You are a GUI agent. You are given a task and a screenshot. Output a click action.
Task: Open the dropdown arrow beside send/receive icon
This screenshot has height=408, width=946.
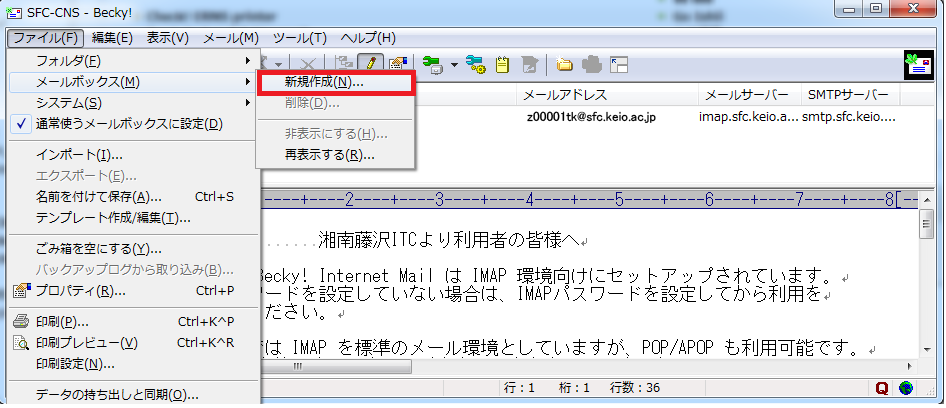(453, 64)
